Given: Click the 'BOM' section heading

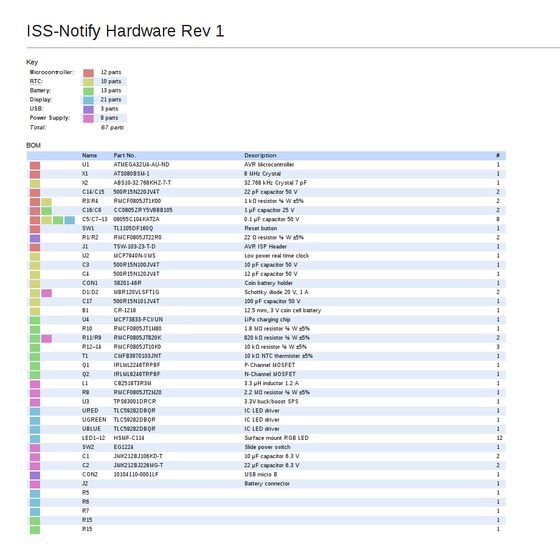Looking at the screenshot, I should click(33, 145).
